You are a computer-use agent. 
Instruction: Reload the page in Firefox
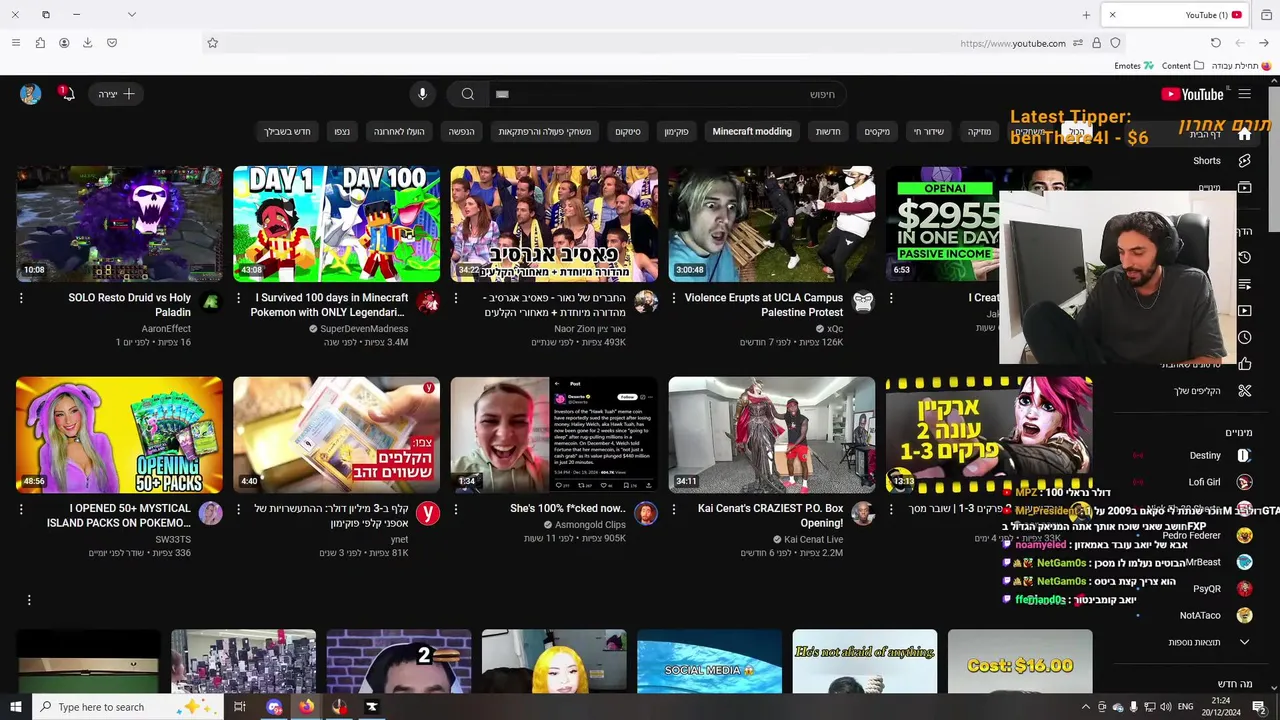1215,43
